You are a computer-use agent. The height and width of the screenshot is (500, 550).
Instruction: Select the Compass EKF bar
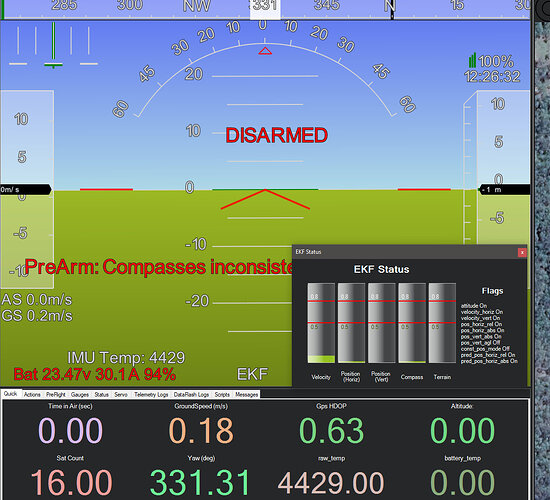click(x=412, y=323)
